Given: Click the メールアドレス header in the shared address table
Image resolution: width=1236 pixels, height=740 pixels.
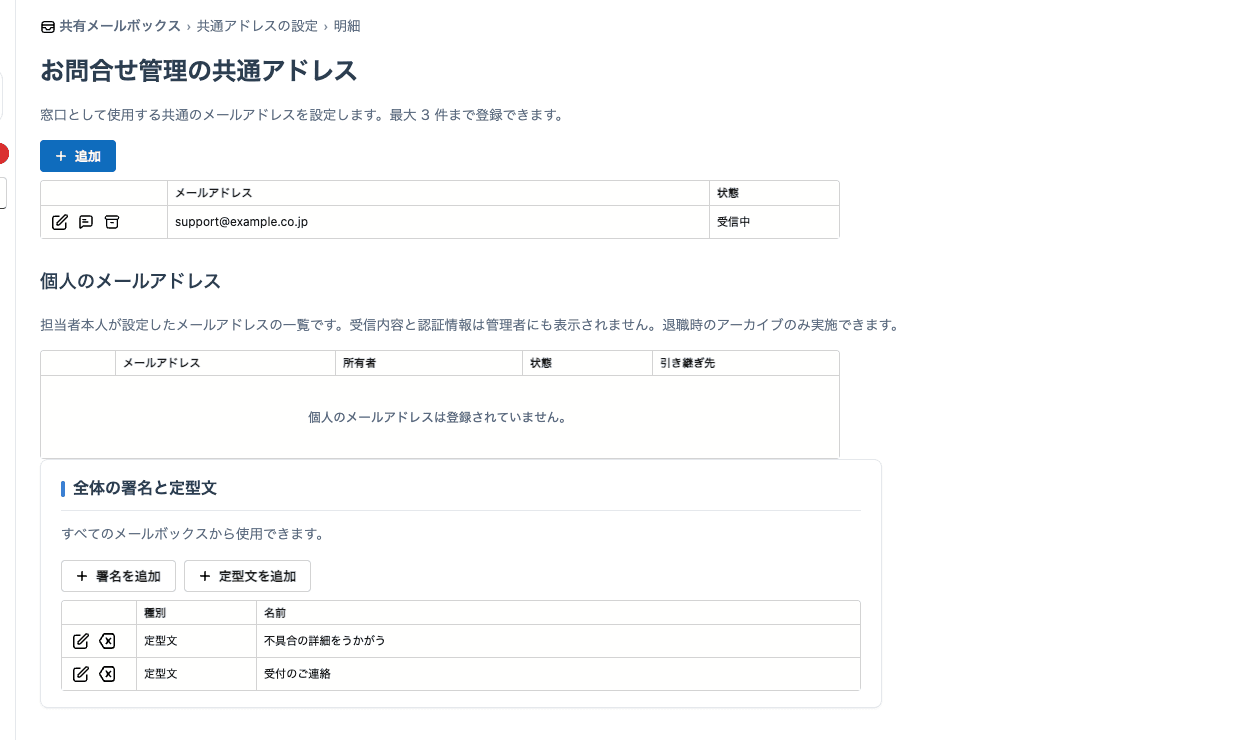Looking at the screenshot, I should [x=438, y=193].
